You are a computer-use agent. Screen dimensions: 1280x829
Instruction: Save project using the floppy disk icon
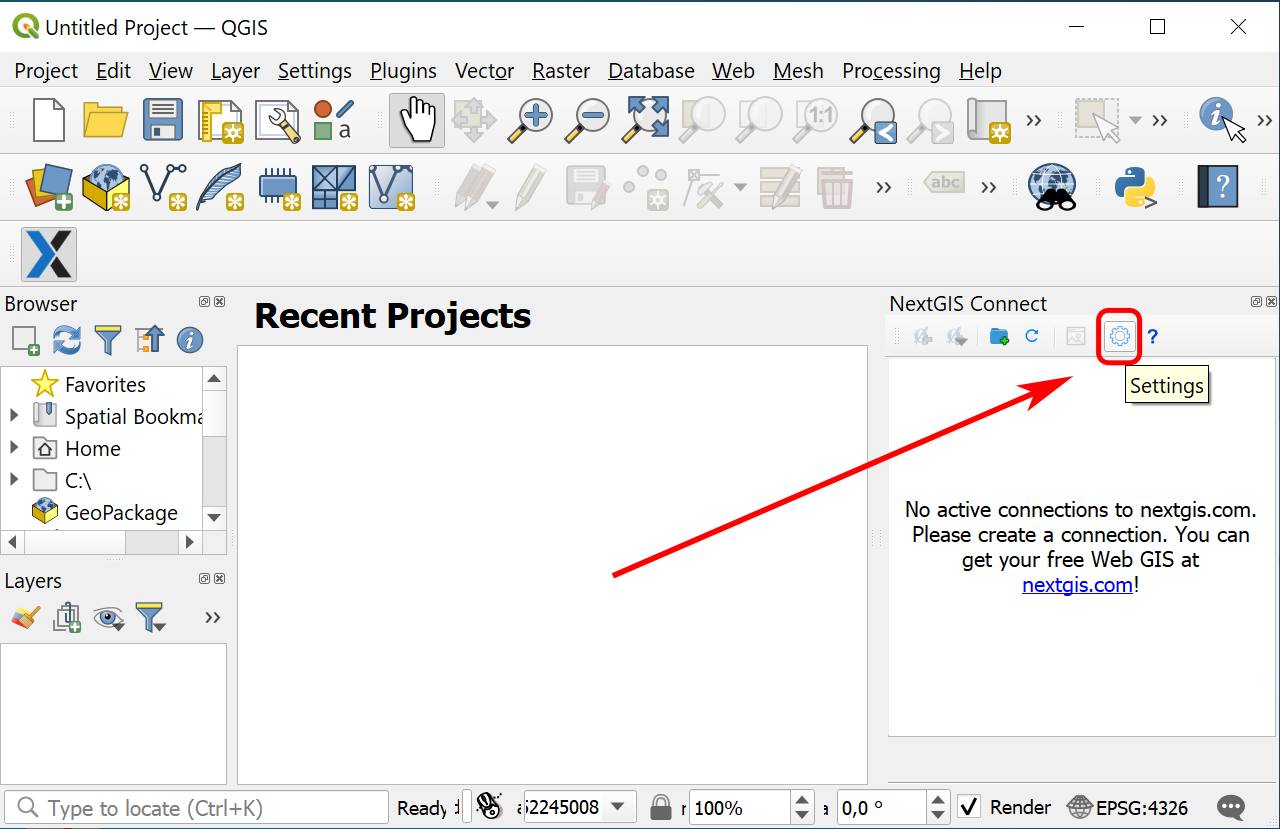tap(162, 120)
